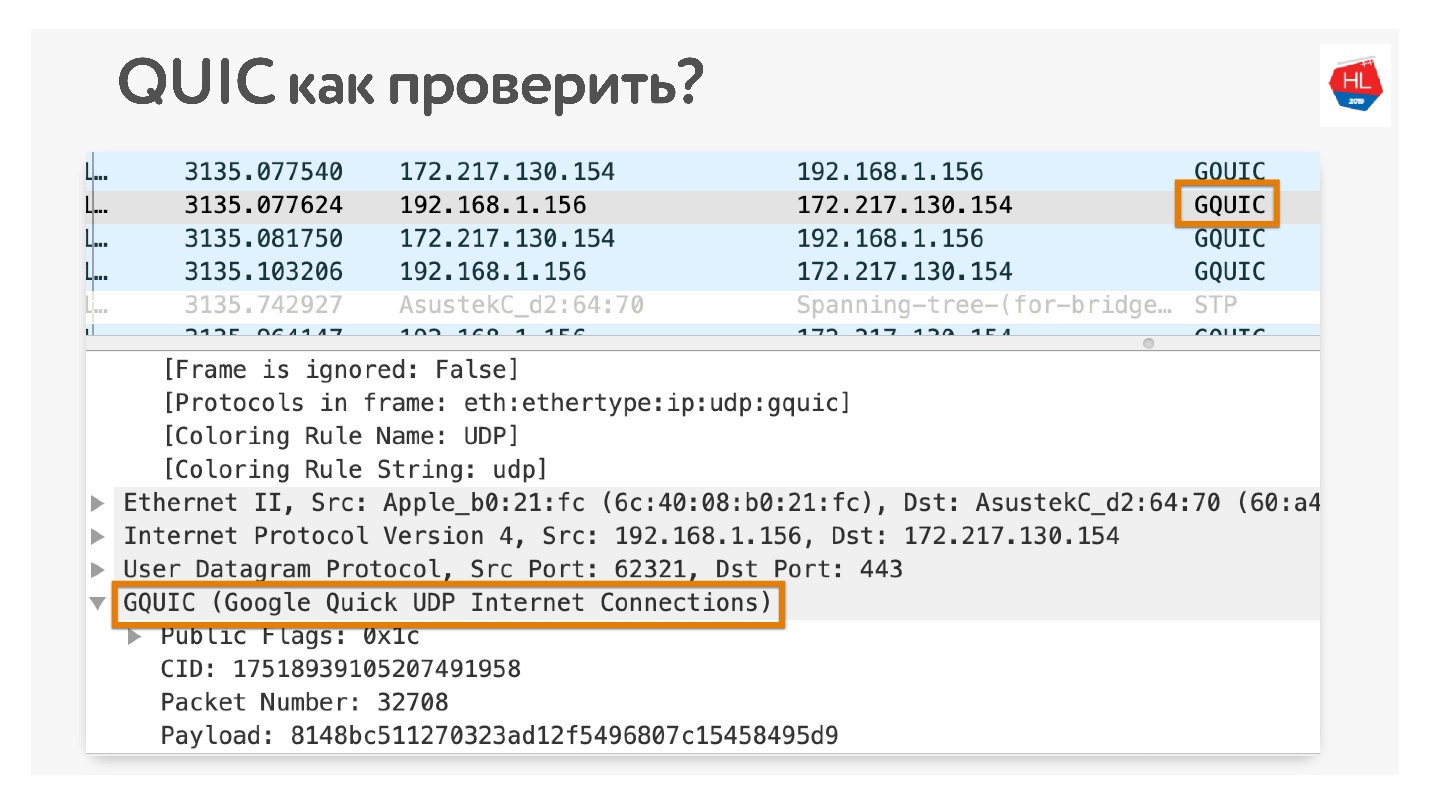Click the STP protocol cell
Image resolution: width=1430 pixels, height=804 pixels.
pos(1215,305)
